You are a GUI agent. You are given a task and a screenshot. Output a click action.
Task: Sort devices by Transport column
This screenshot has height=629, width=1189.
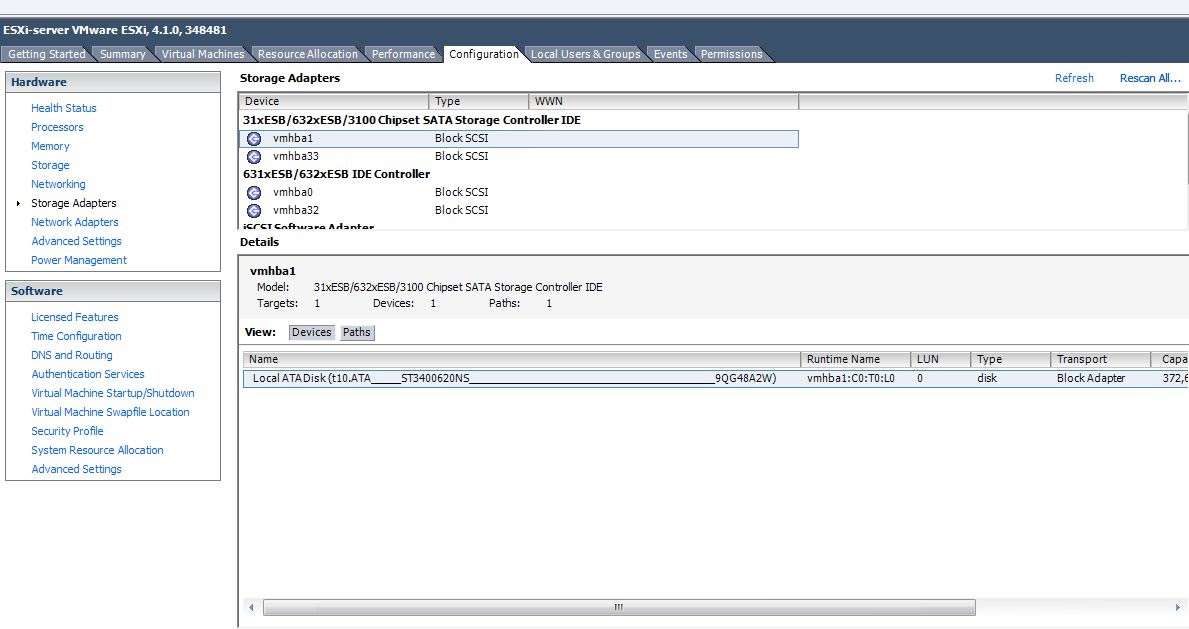point(1100,360)
